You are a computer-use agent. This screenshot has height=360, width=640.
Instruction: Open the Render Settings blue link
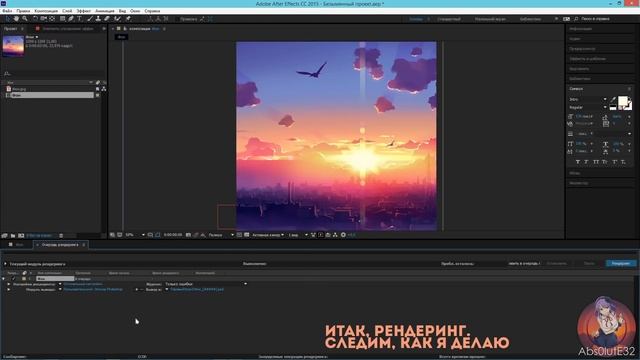(x=83, y=284)
